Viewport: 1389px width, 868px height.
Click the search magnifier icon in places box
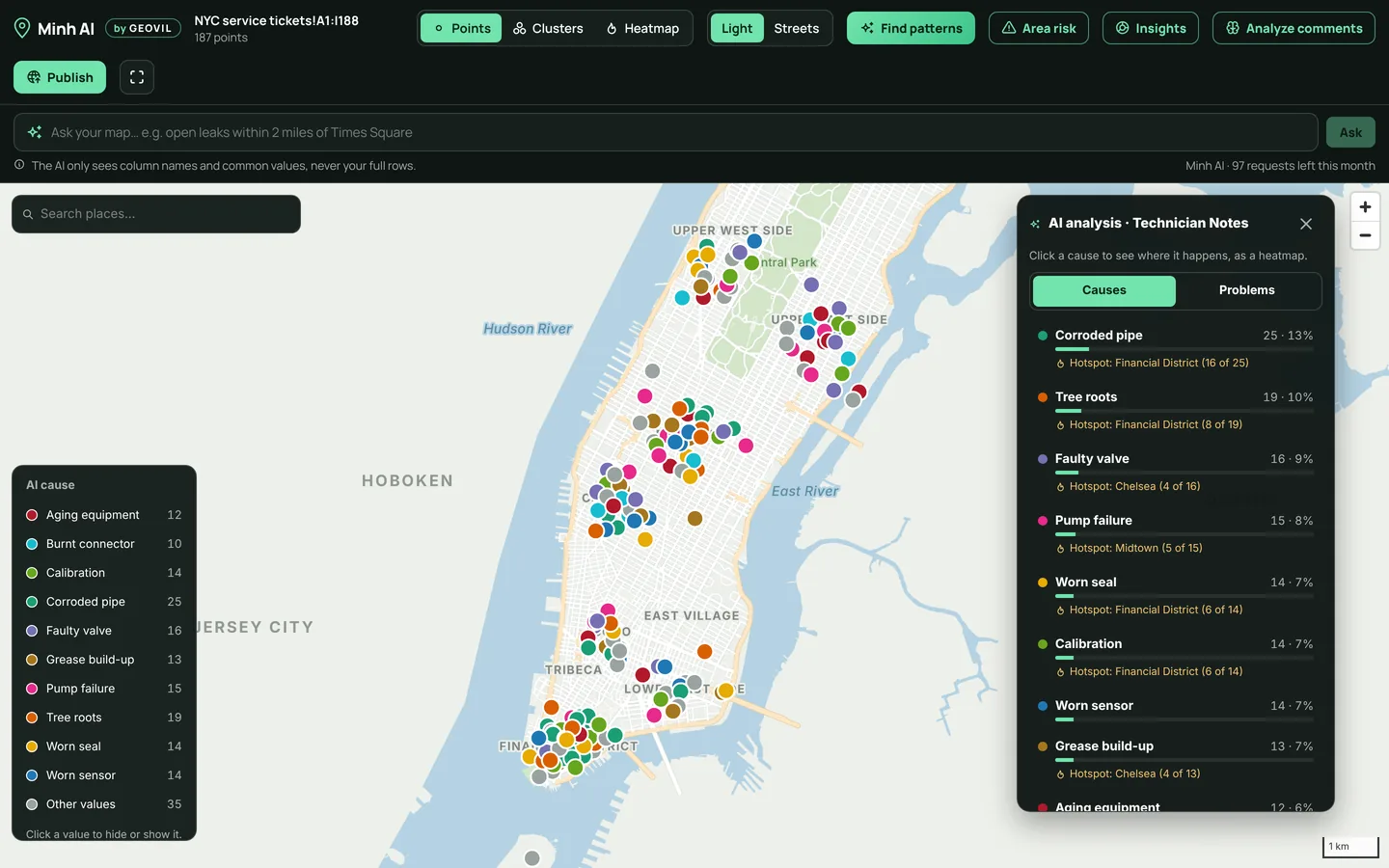[x=28, y=214]
